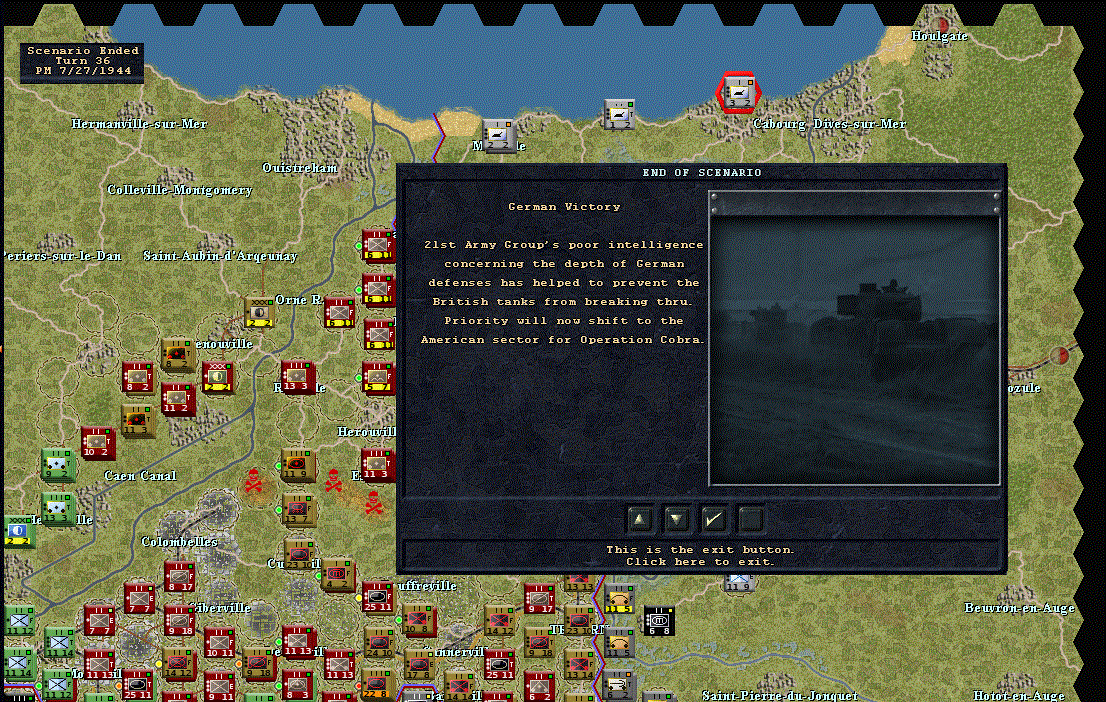Select the green unit marked 9 2
1106x702 pixels.
coord(57,464)
